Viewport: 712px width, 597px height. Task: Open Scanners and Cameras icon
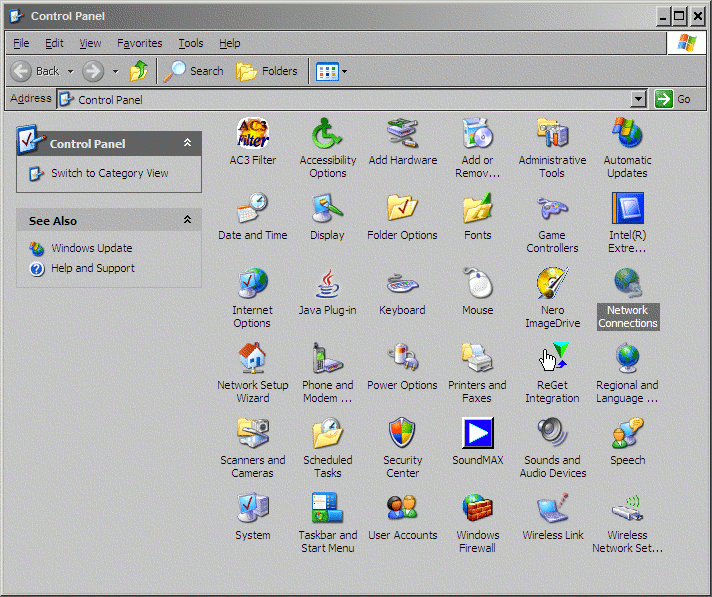pos(253,433)
